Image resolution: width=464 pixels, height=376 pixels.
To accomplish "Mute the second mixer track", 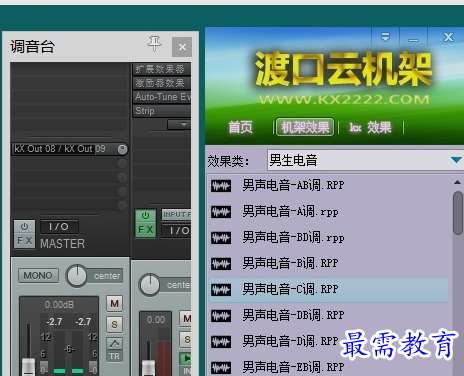I will 186,319.
